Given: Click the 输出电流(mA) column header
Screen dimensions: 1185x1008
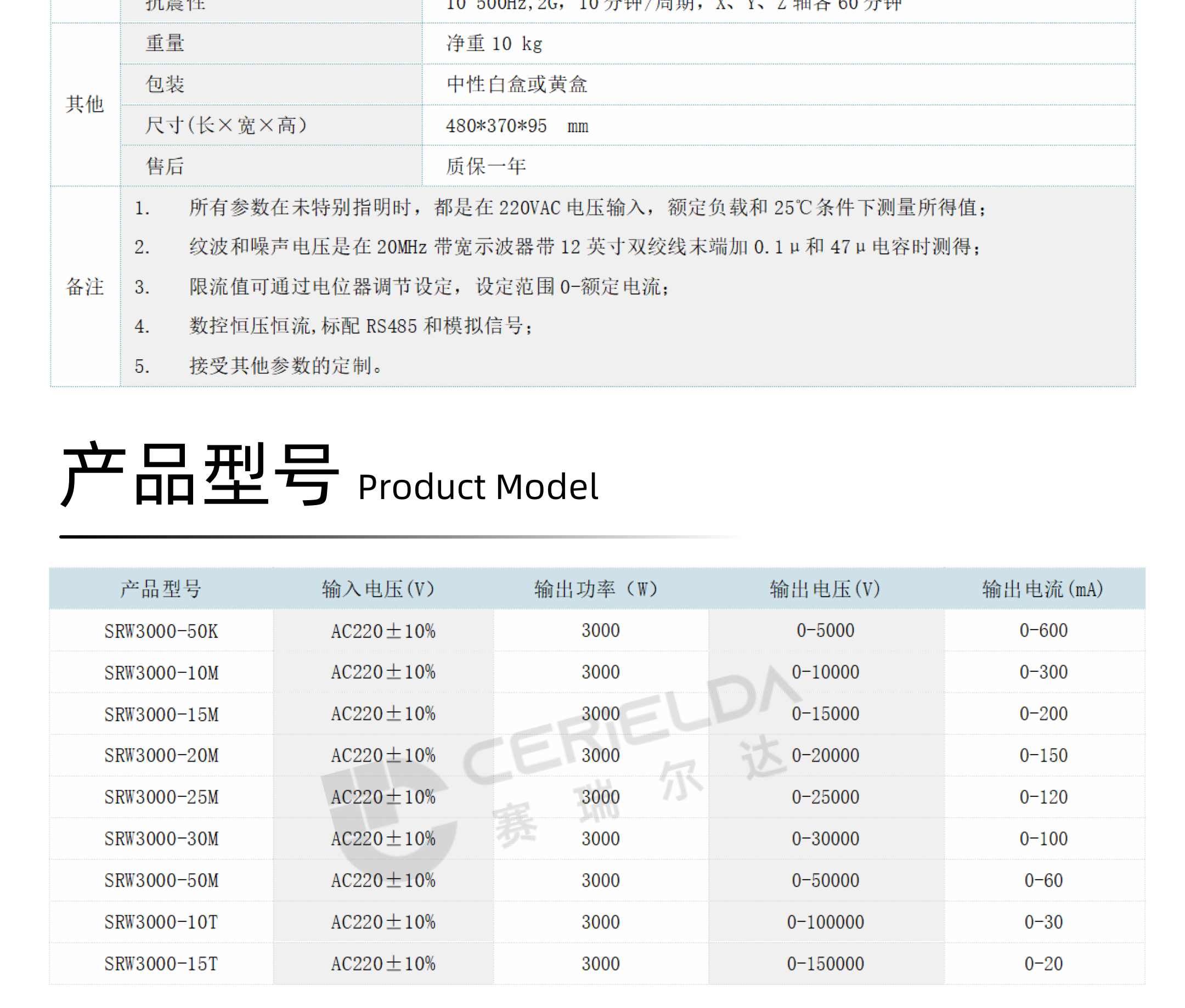Looking at the screenshot, I should tap(1042, 588).
